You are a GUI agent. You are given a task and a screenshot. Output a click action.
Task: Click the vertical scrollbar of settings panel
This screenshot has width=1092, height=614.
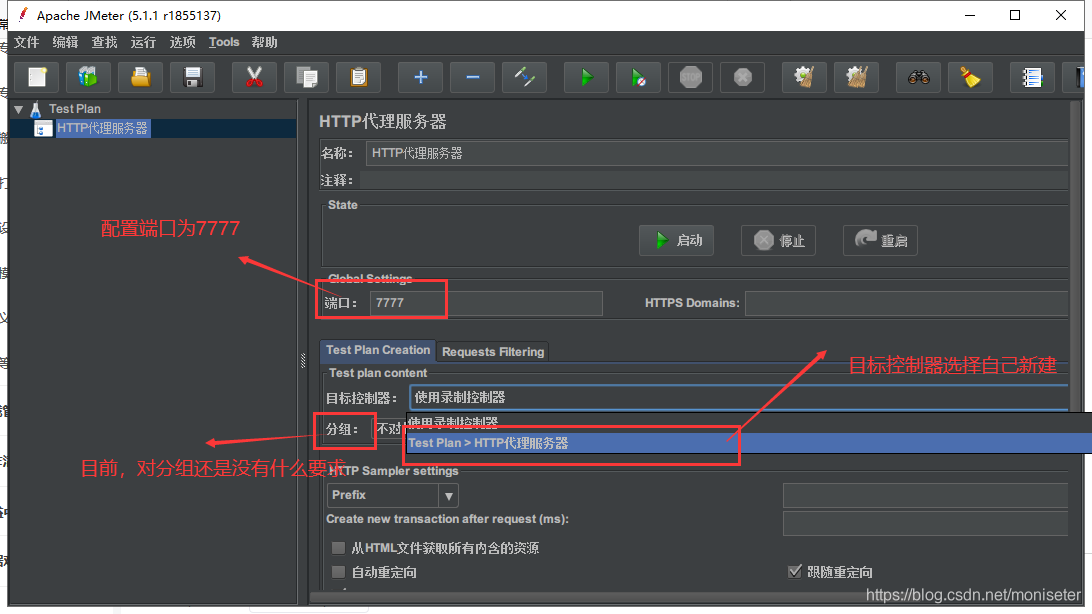click(1076, 345)
